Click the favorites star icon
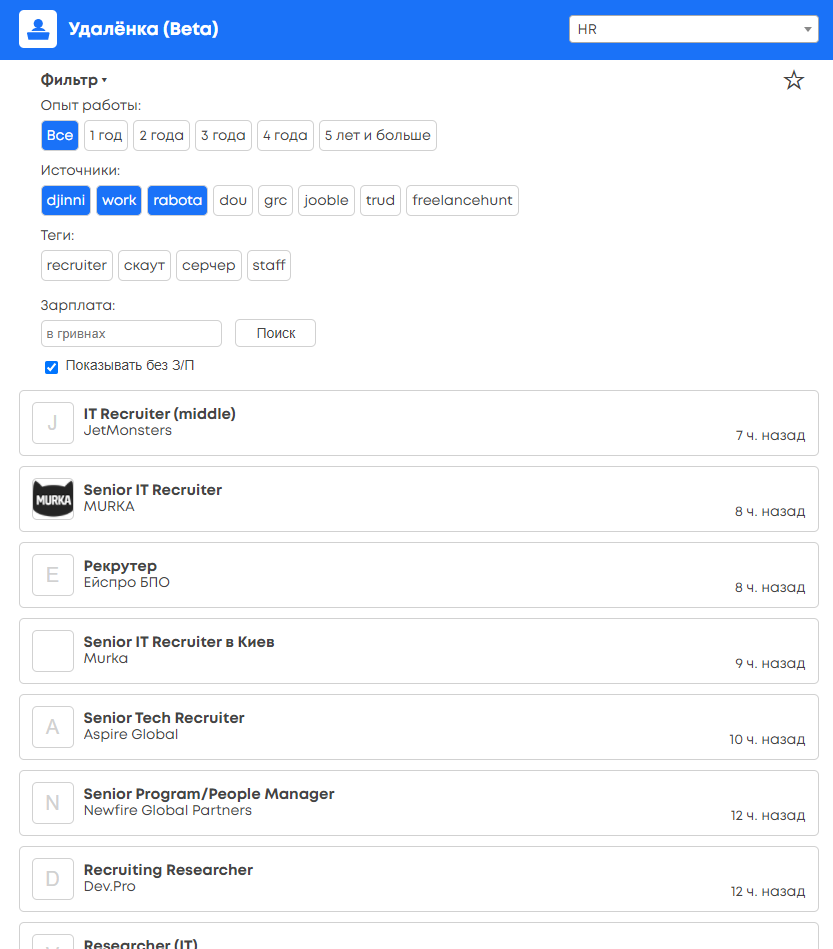This screenshot has width=833, height=949. pyautogui.click(x=794, y=80)
